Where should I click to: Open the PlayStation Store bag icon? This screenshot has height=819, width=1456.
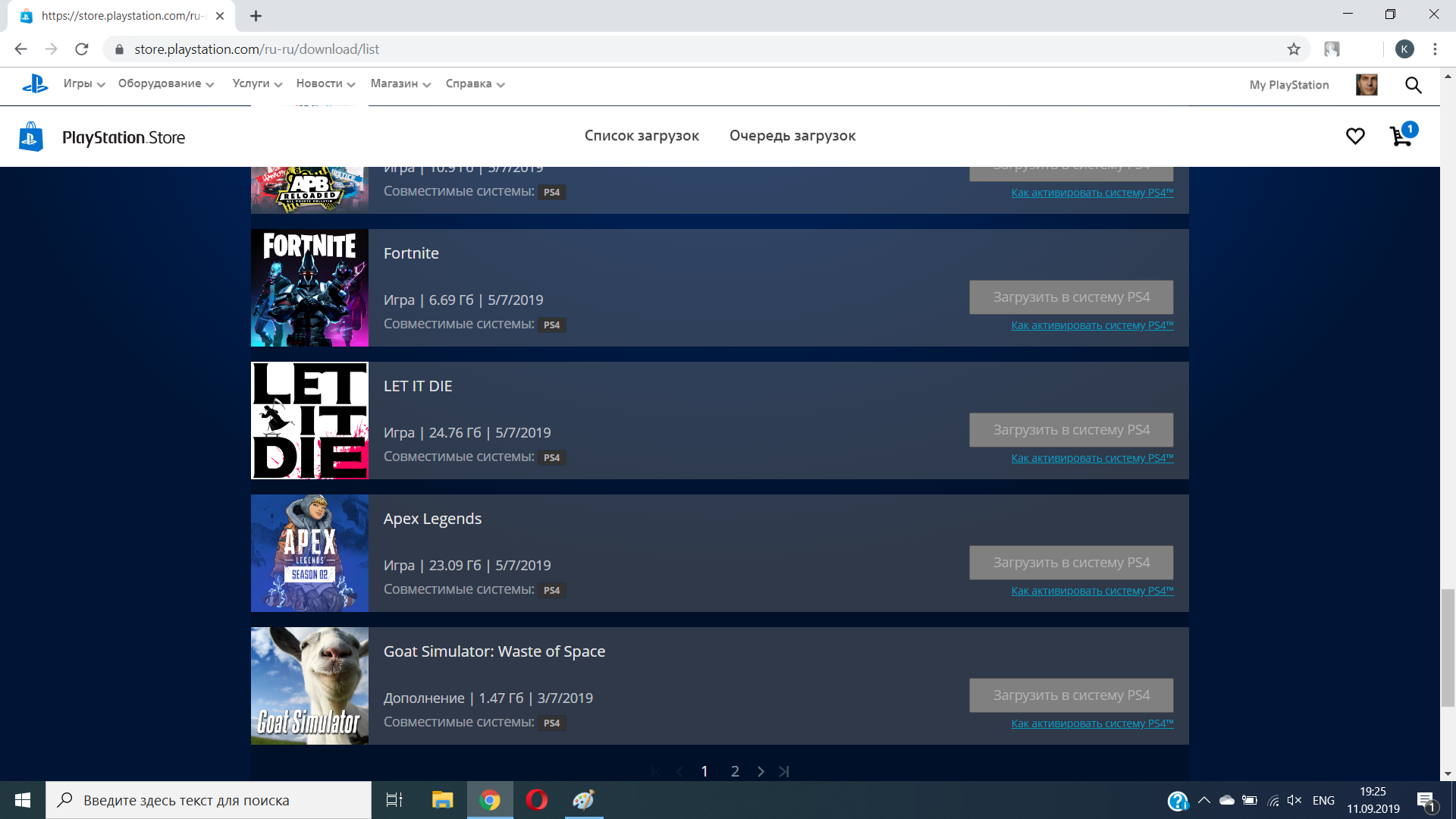point(30,137)
